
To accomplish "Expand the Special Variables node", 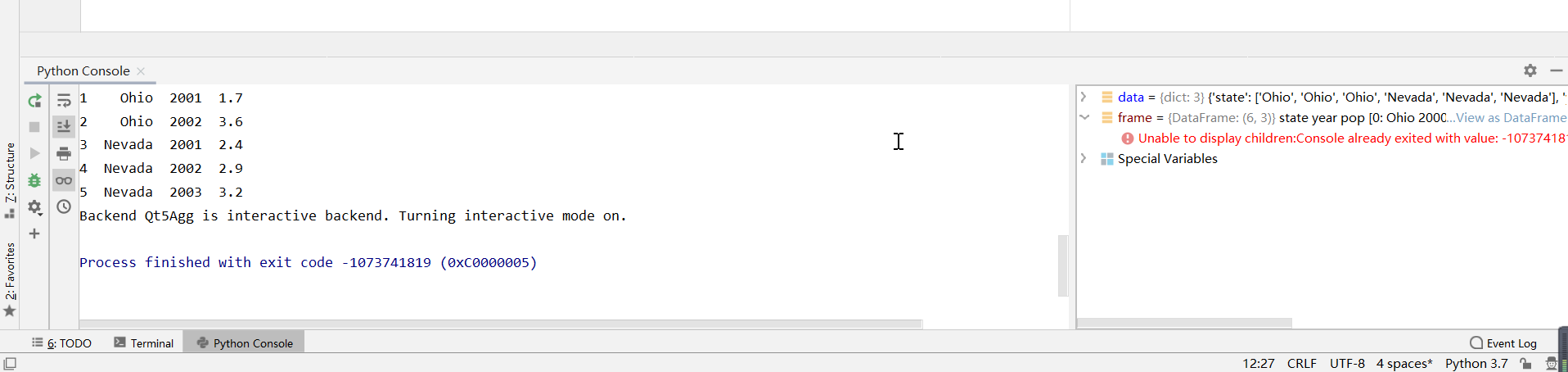I will click(x=1084, y=158).
